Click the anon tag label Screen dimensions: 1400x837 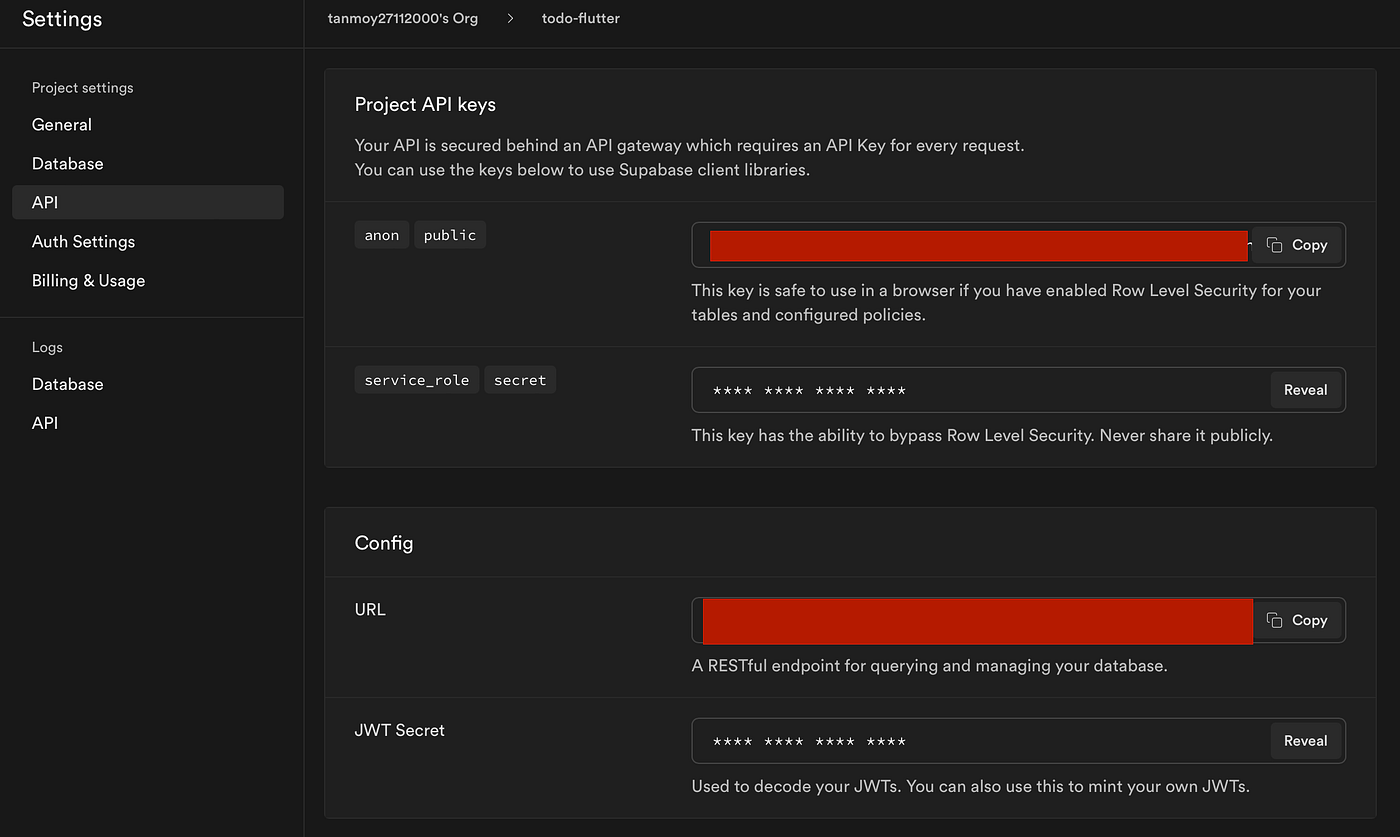[x=382, y=235]
